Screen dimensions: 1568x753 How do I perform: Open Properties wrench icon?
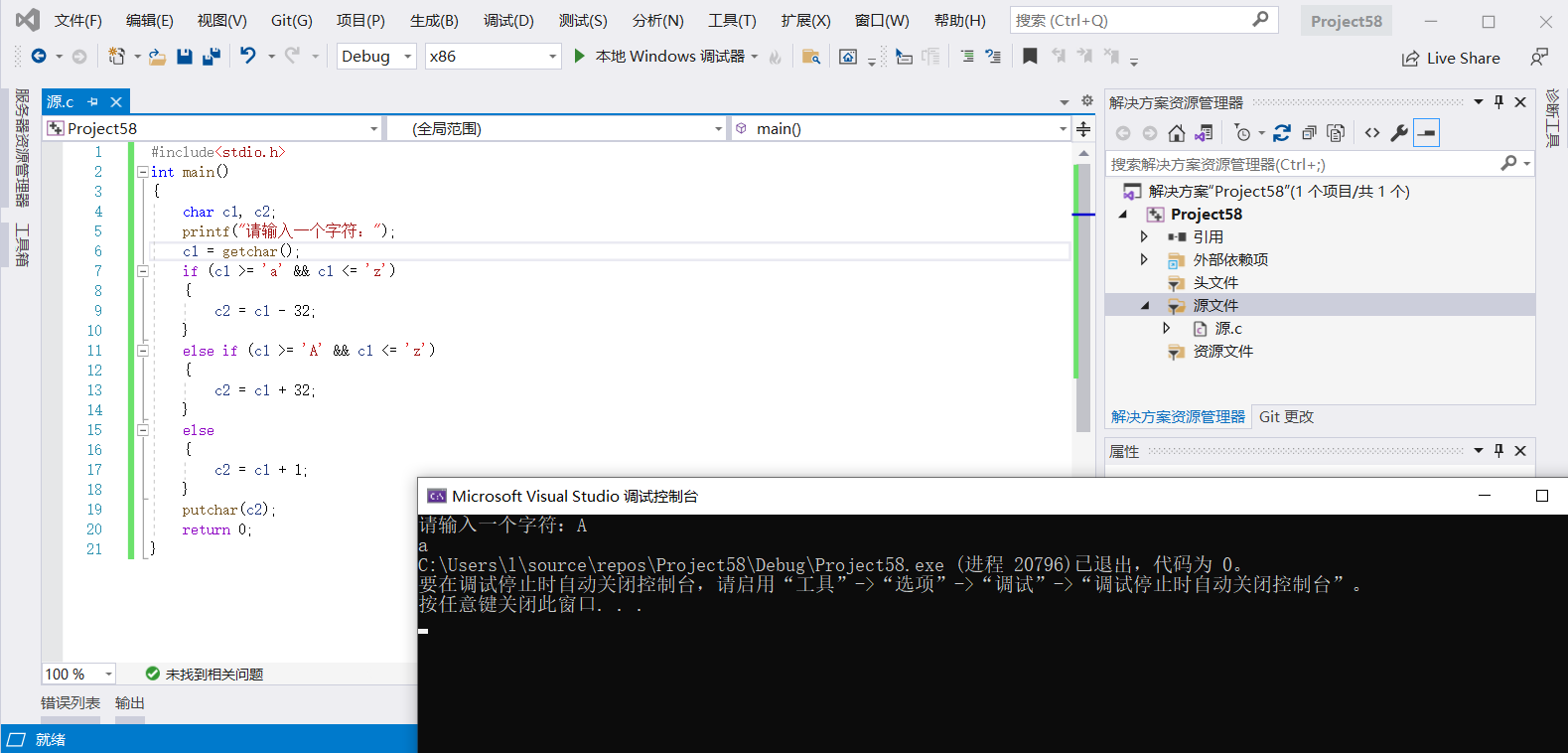point(1399,132)
